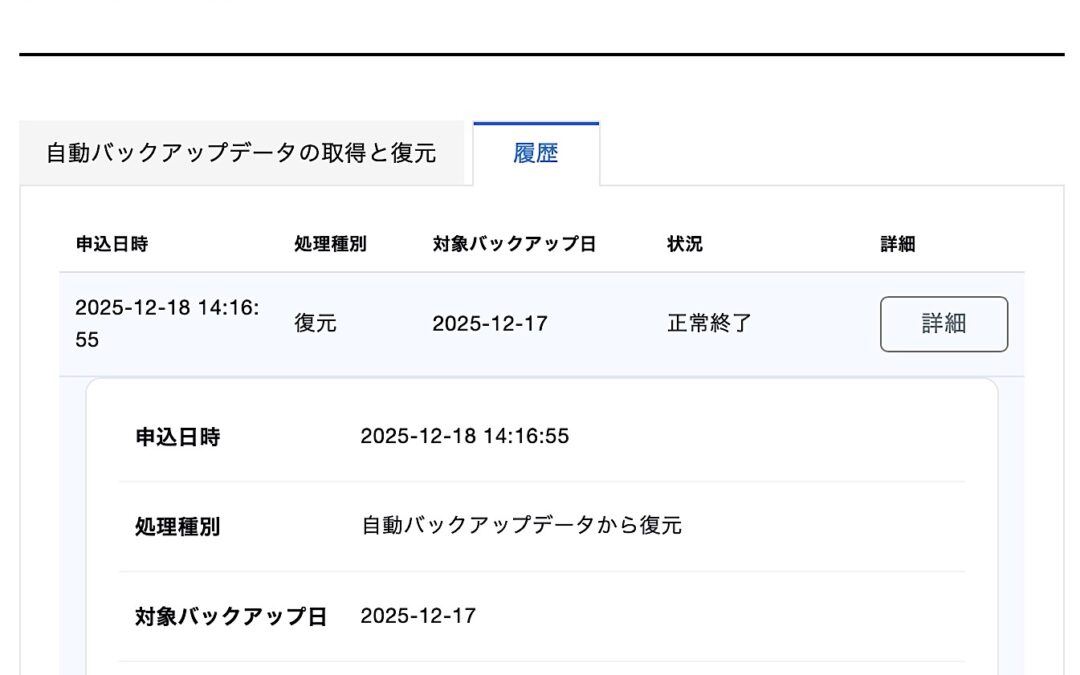Select the history row dated 2025-12-18 14:16:55
The width and height of the screenshot is (1080, 675).
pos(400,322)
